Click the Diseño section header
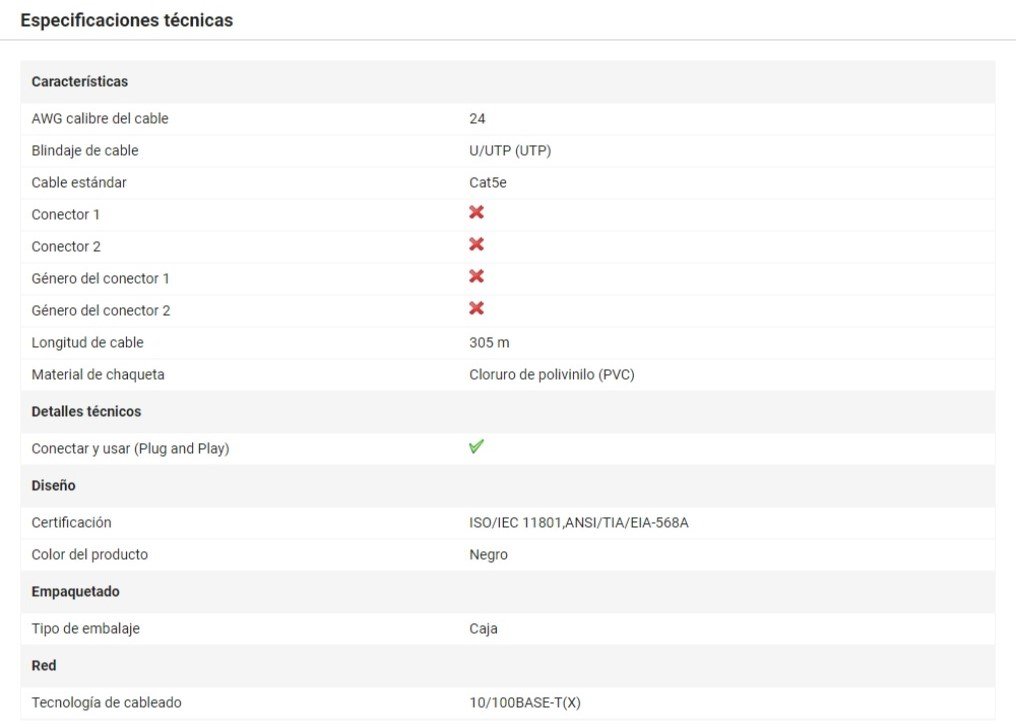Screen dimensions: 1016x728 point(54,485)
